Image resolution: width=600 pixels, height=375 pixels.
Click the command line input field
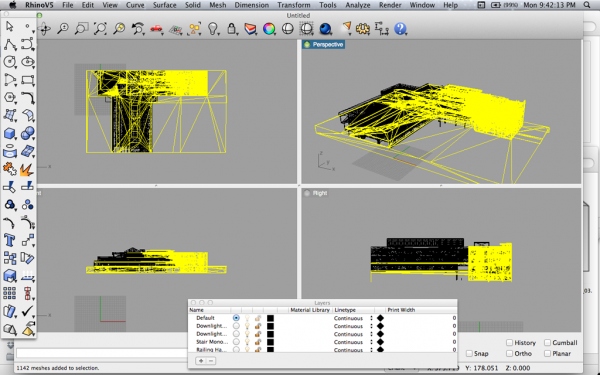[103, 354]
